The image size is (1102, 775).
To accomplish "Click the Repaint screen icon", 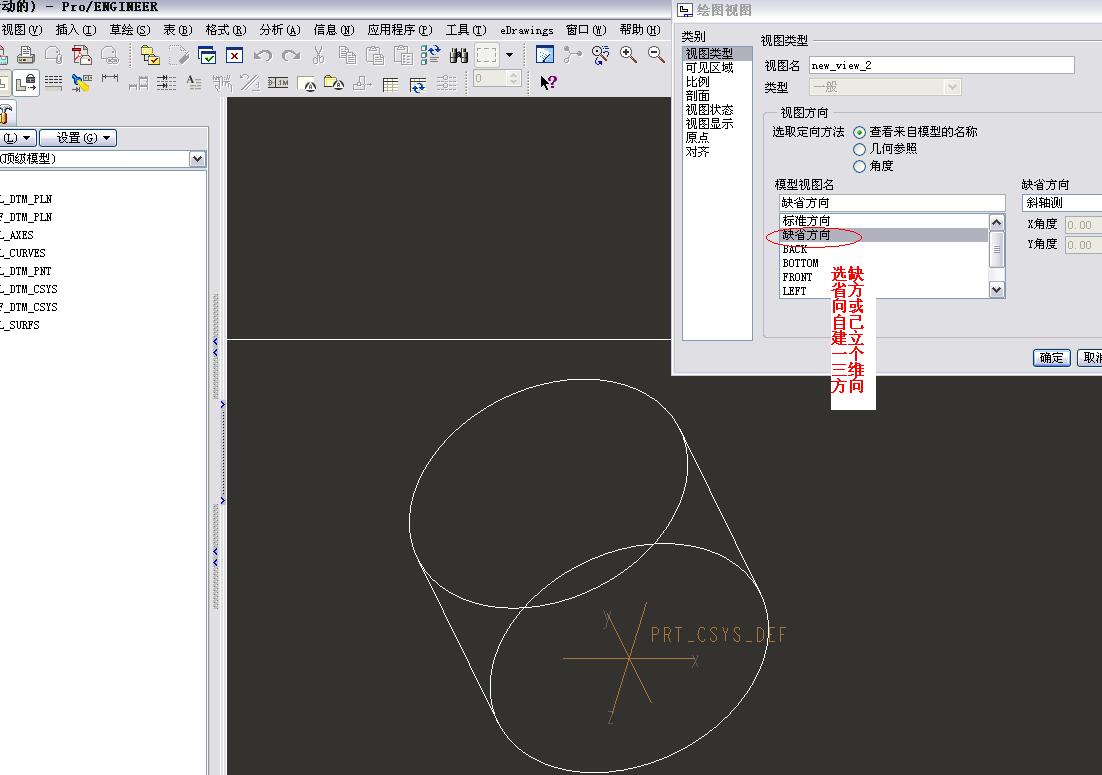I will pyautogui.click(x=545, y=55).
